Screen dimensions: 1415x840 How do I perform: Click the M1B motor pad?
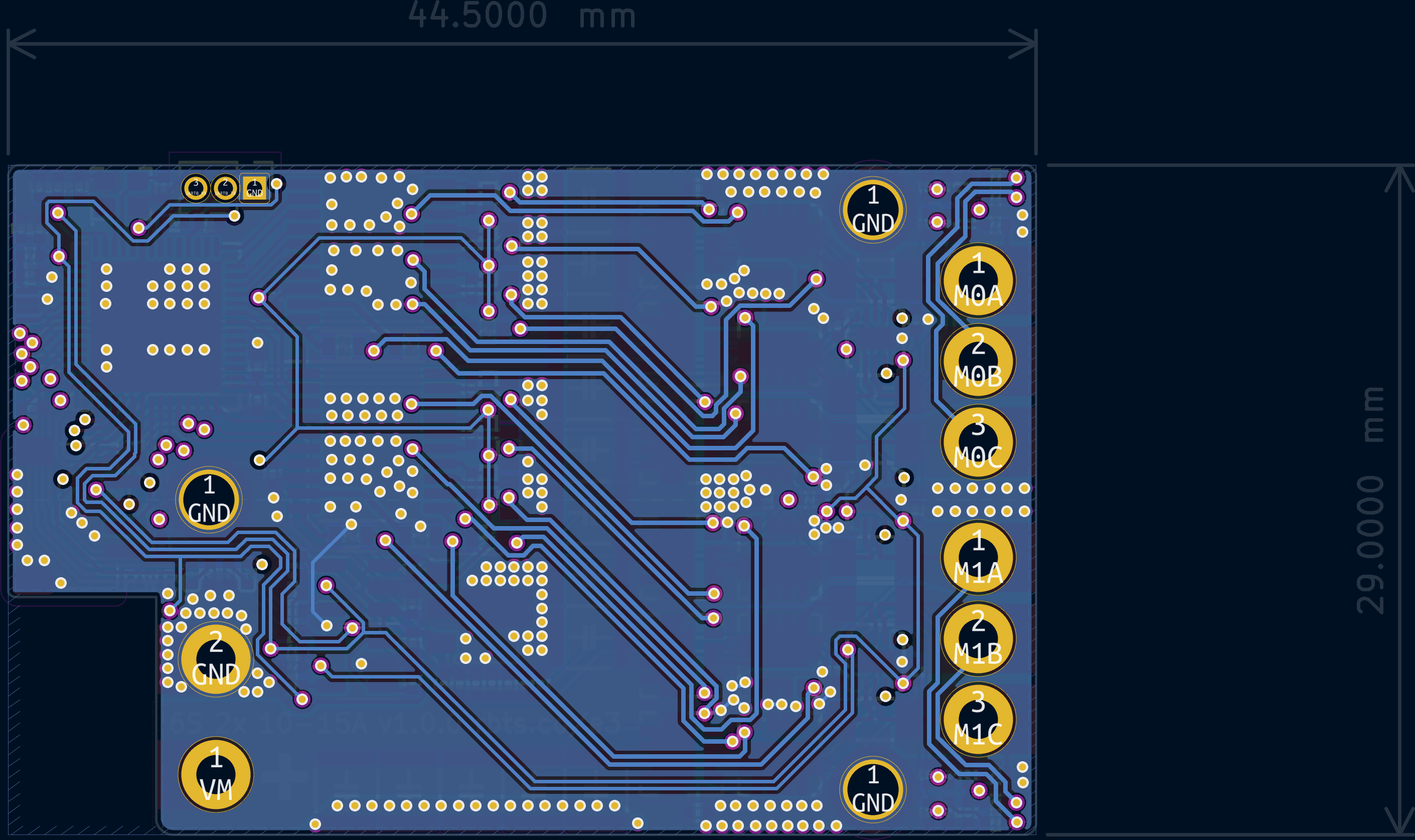pos(978,638)
